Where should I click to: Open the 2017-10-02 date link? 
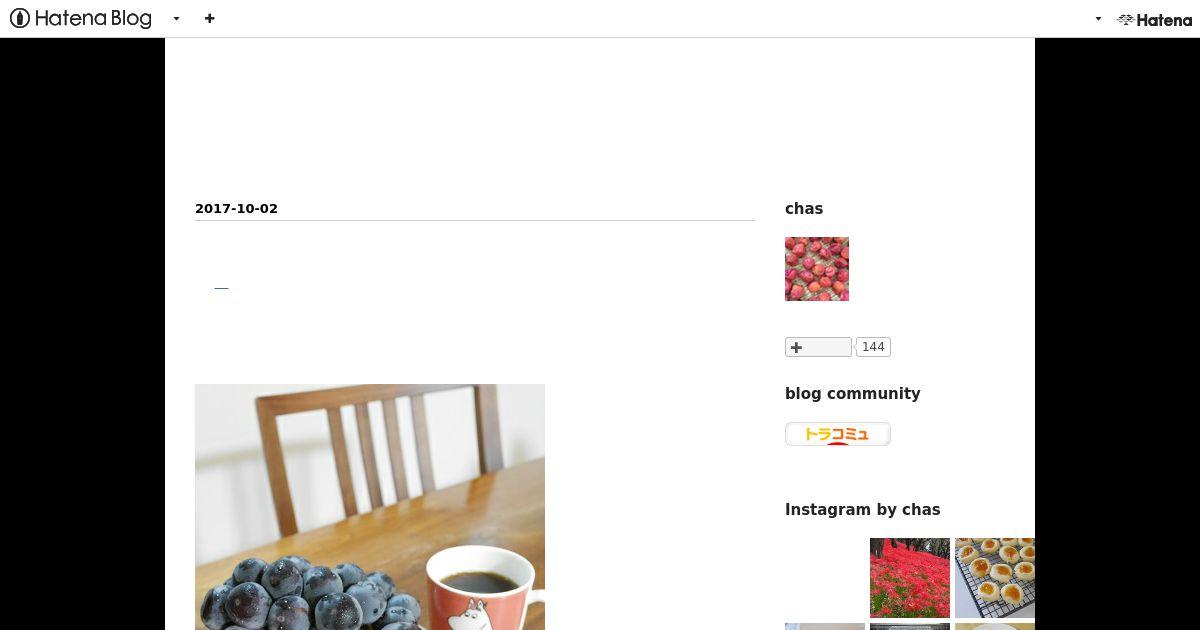click(236, 208)
